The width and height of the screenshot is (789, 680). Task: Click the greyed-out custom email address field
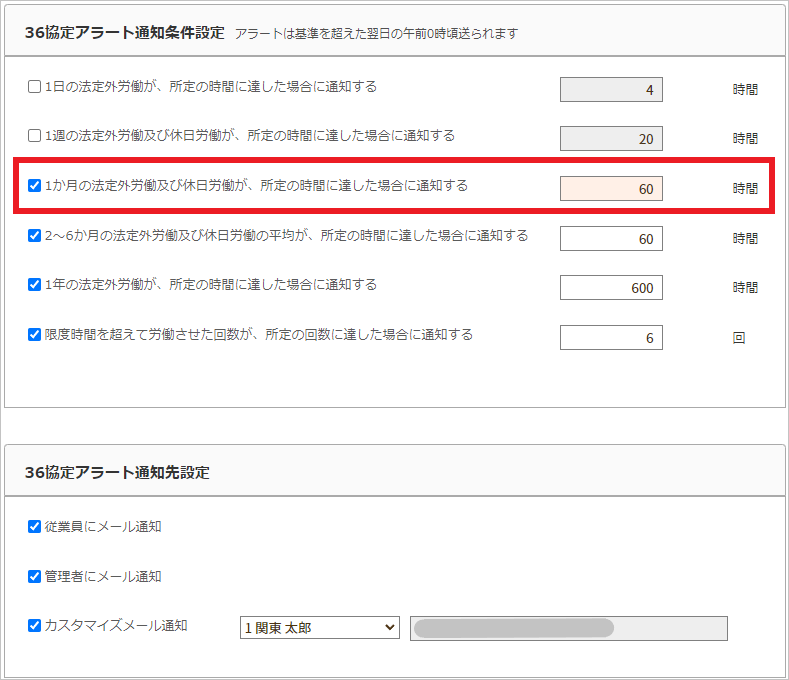point(568,628)
